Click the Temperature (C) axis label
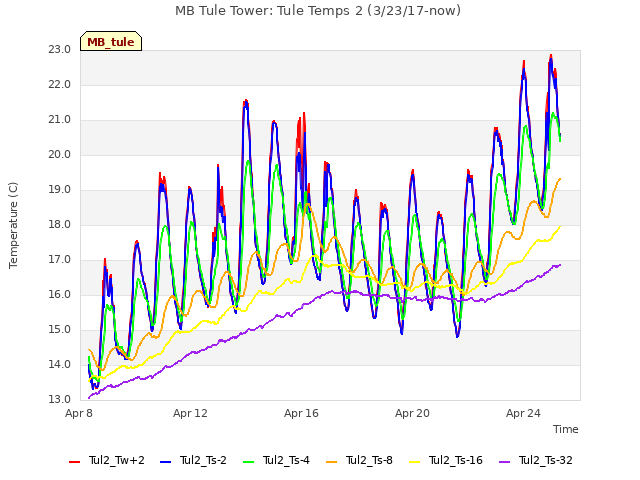This screenshot has width=640, height=480. (13, 225)
